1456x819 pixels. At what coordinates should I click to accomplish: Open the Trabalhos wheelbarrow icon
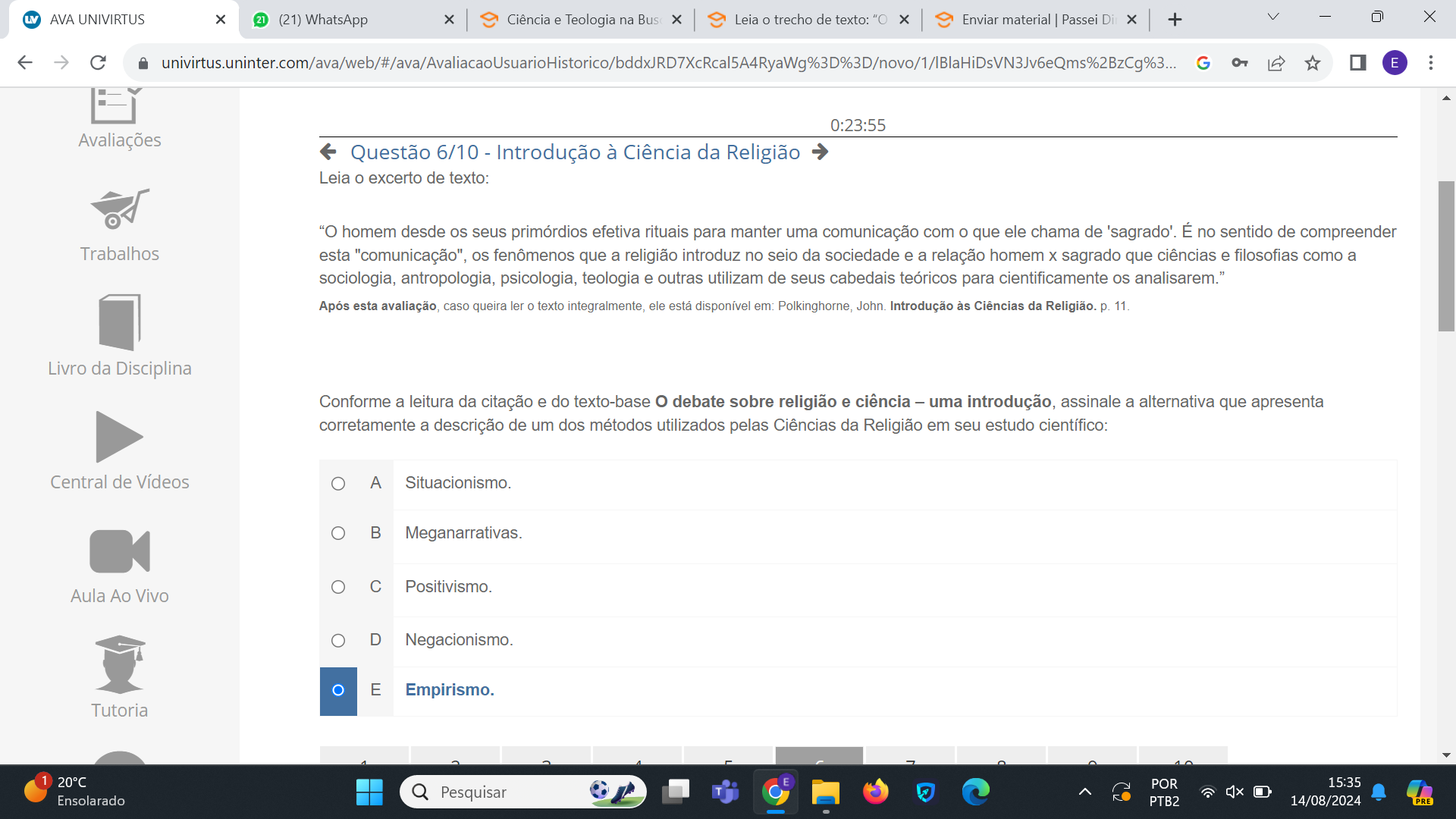120,209
